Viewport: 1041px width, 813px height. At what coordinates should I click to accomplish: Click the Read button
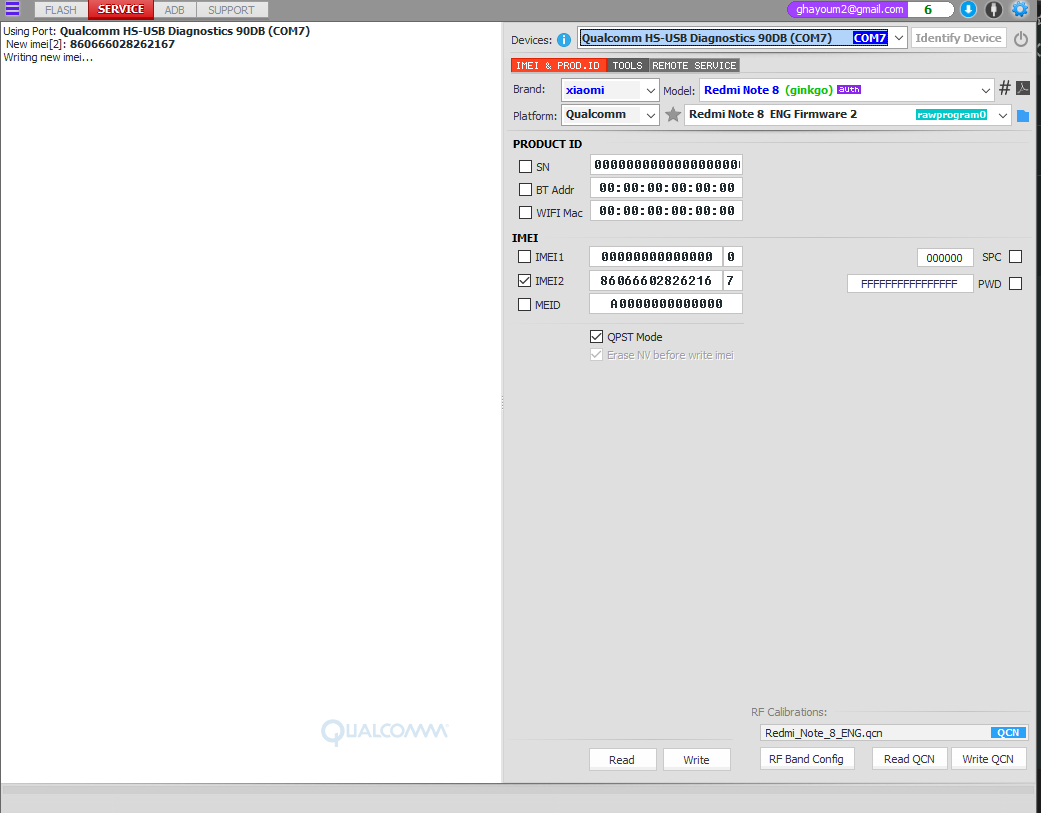(622, 759)
